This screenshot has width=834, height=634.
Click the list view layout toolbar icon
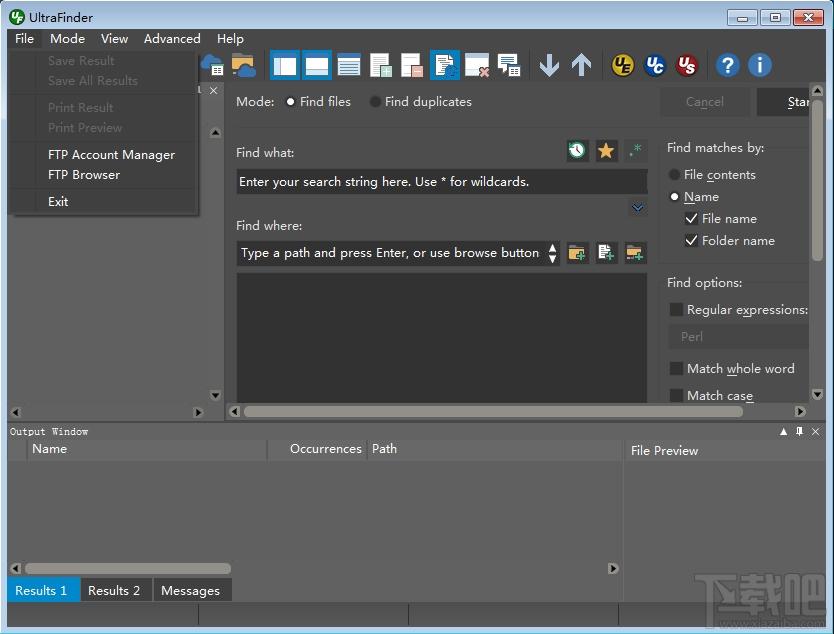tap(349, 65)
